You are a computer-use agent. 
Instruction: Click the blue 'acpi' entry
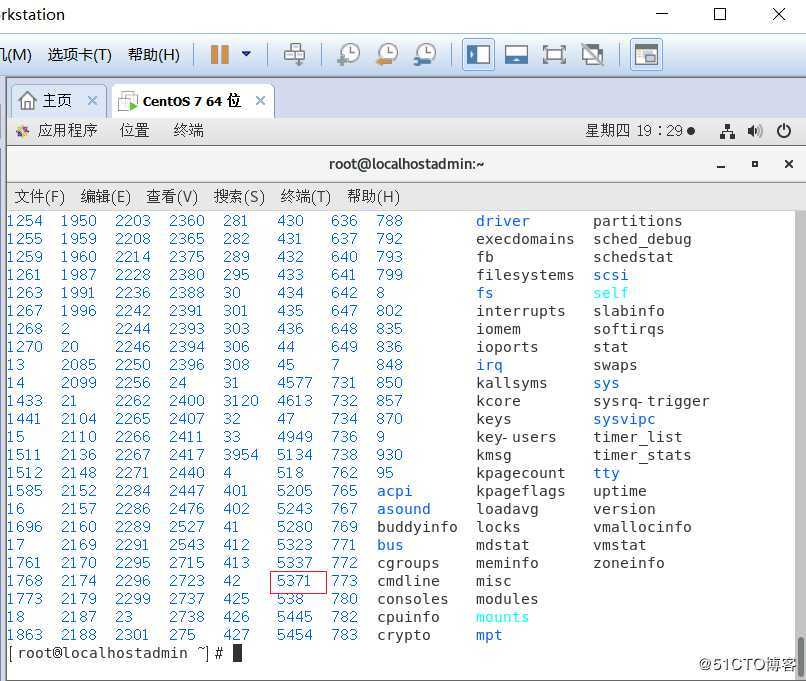click(x=394, y=491)
